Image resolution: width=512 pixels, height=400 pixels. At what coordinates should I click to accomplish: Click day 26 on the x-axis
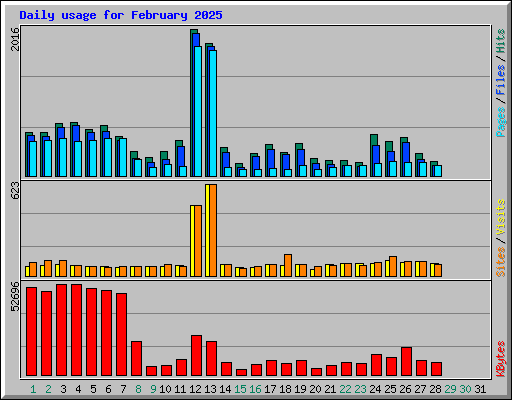point(405,389)
